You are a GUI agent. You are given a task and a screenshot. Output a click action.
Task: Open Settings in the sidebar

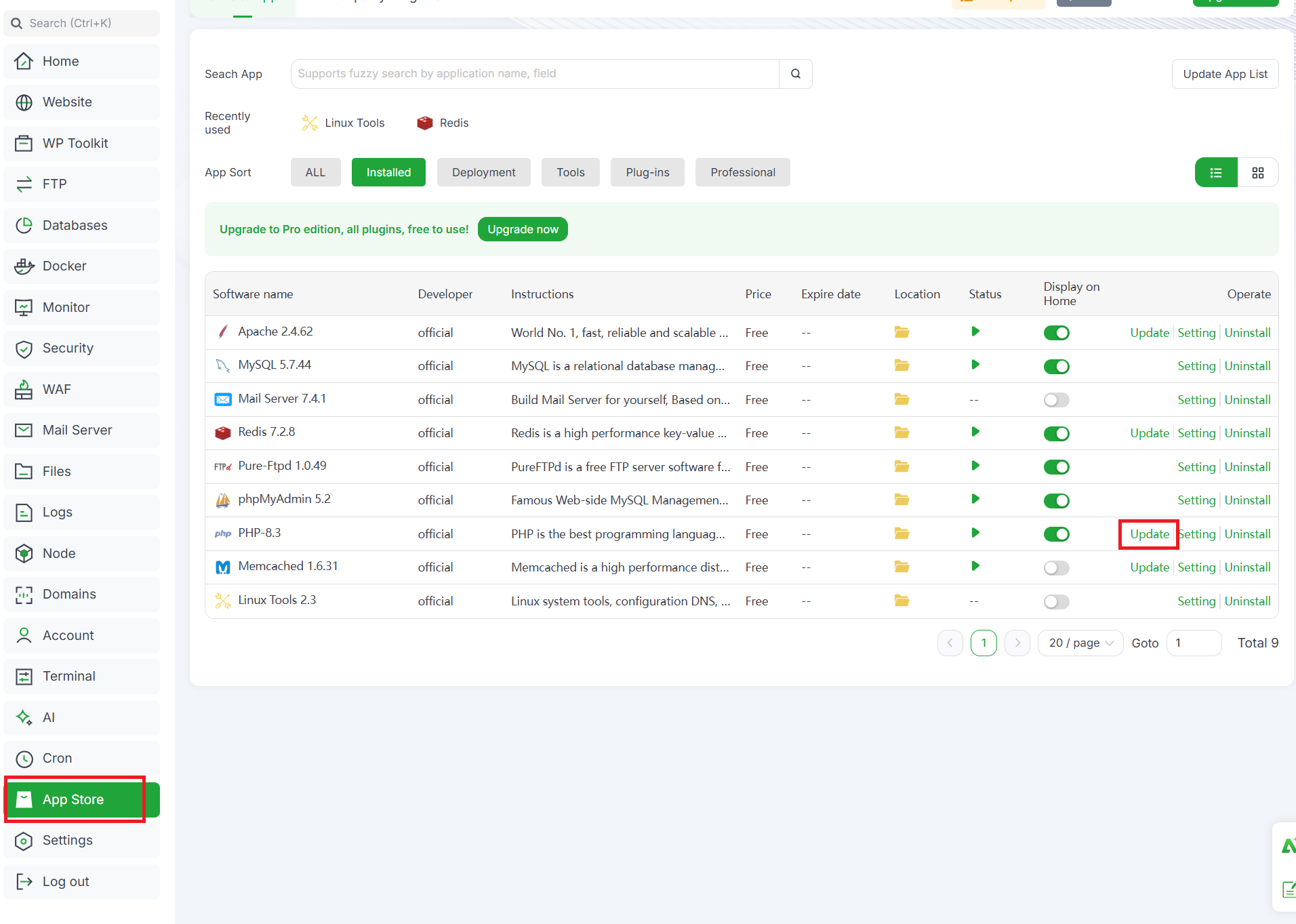(x=82, y=841)
